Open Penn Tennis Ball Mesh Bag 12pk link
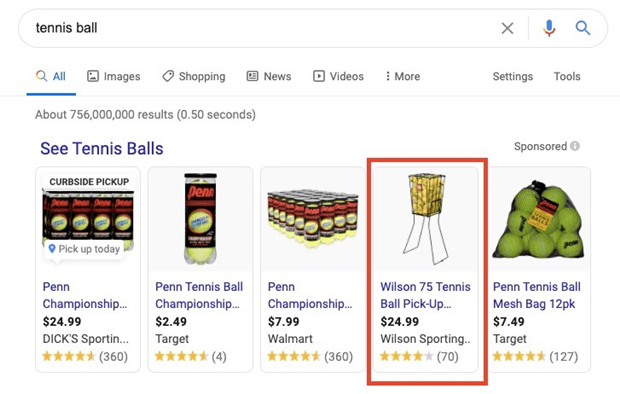 537,295
